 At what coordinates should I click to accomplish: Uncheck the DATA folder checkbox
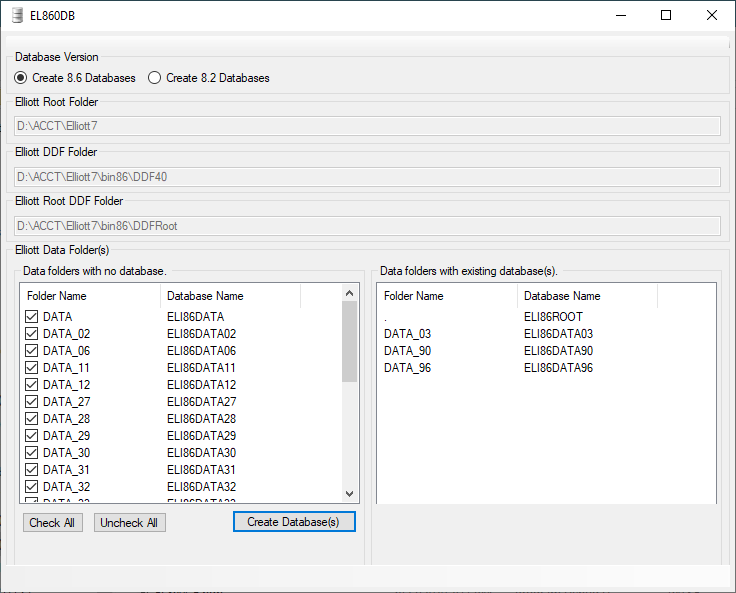[31, 316]
